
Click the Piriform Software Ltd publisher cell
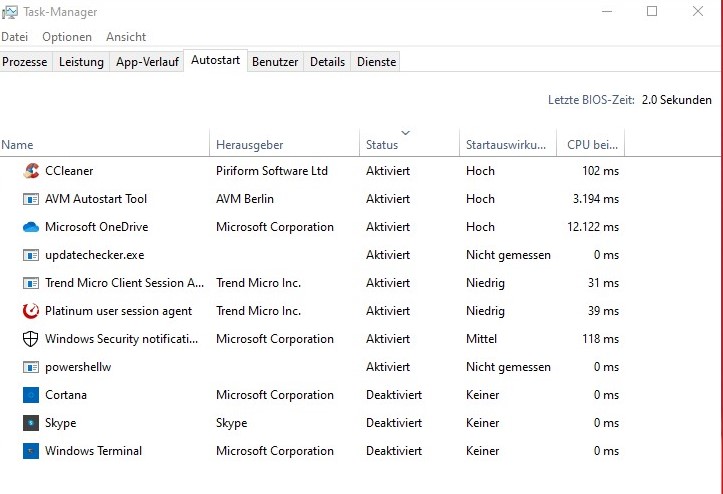coord(272,171)
